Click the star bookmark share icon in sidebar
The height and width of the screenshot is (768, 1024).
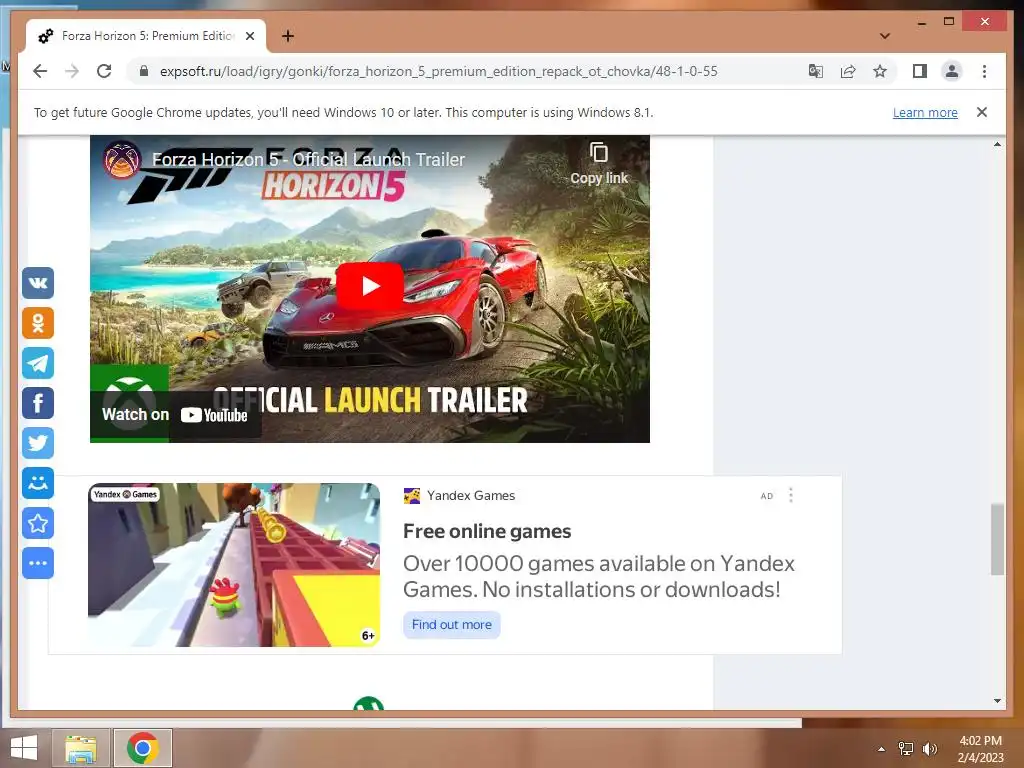(x=38, y=523)
